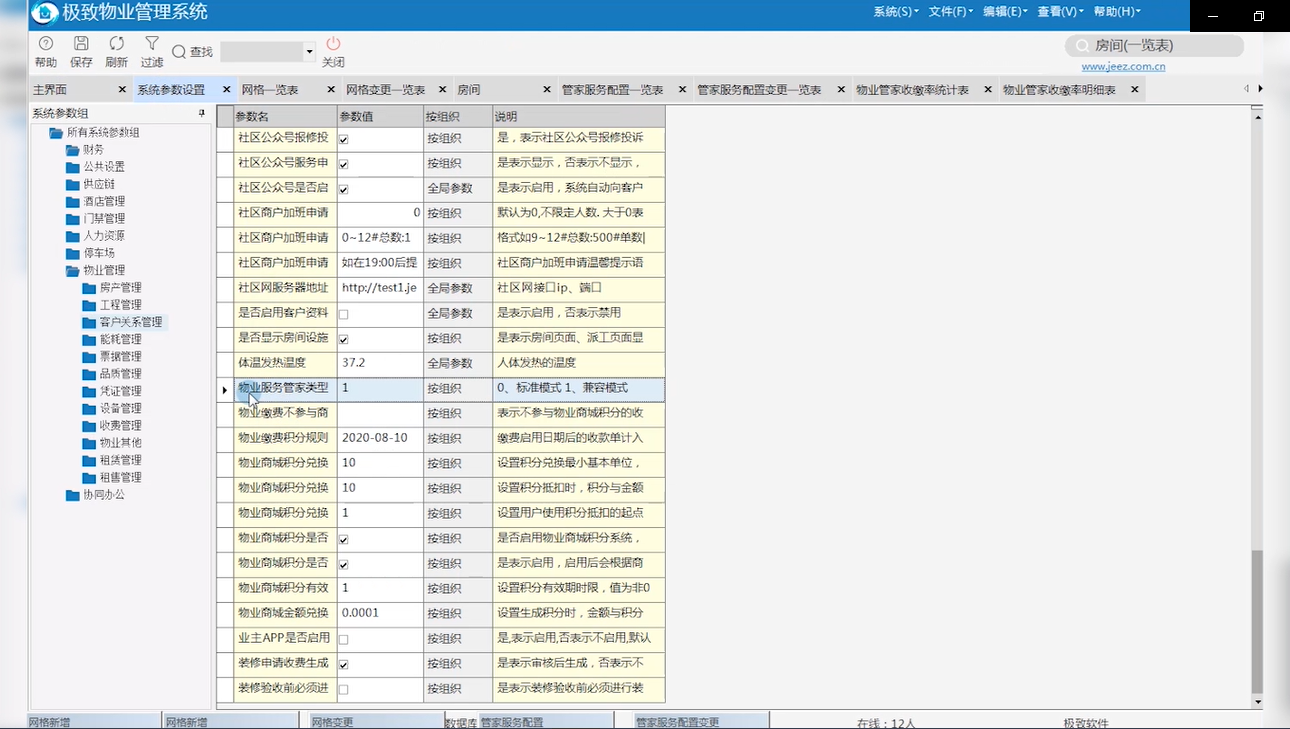Click the 保存 save toolbar icon
This screenshot has height=729, width=1290.
tap(81, 44)
